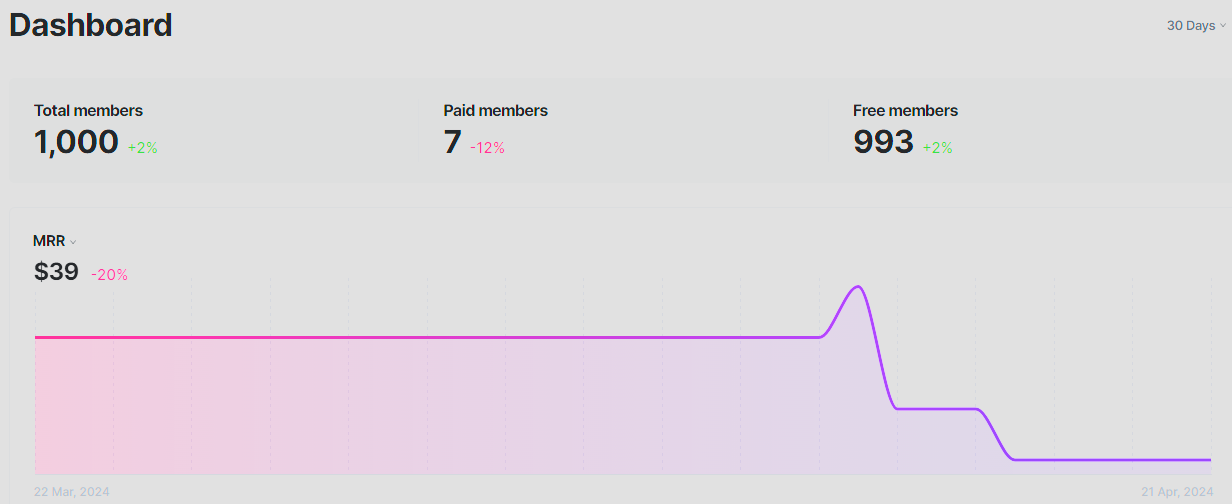Click the +2% change beside 1,000
The image size is (1232, 504).
143,148
